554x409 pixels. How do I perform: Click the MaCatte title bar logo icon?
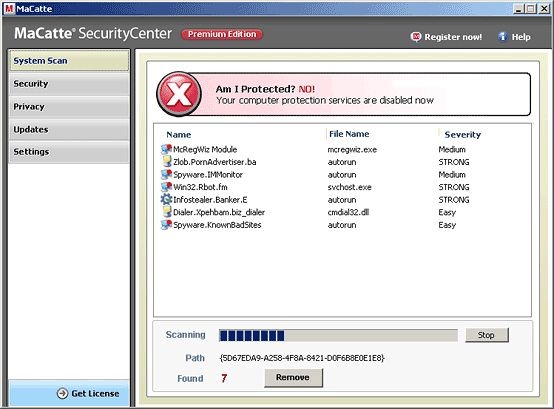[9, 9]
